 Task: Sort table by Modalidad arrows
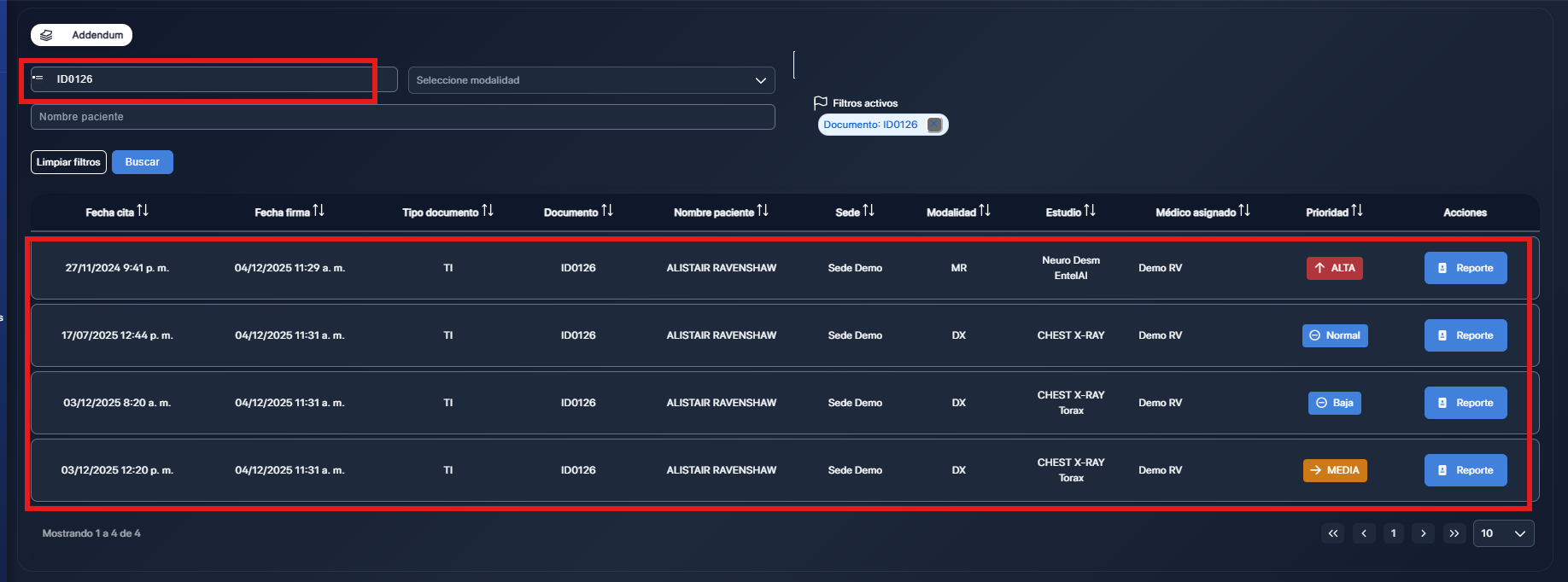coord(985,211)
